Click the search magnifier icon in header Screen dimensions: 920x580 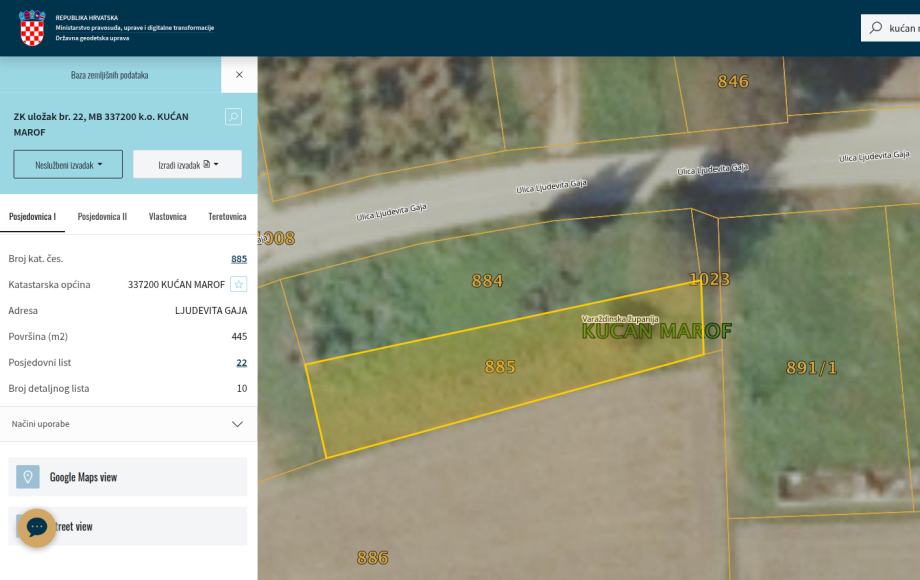(875, 28)
